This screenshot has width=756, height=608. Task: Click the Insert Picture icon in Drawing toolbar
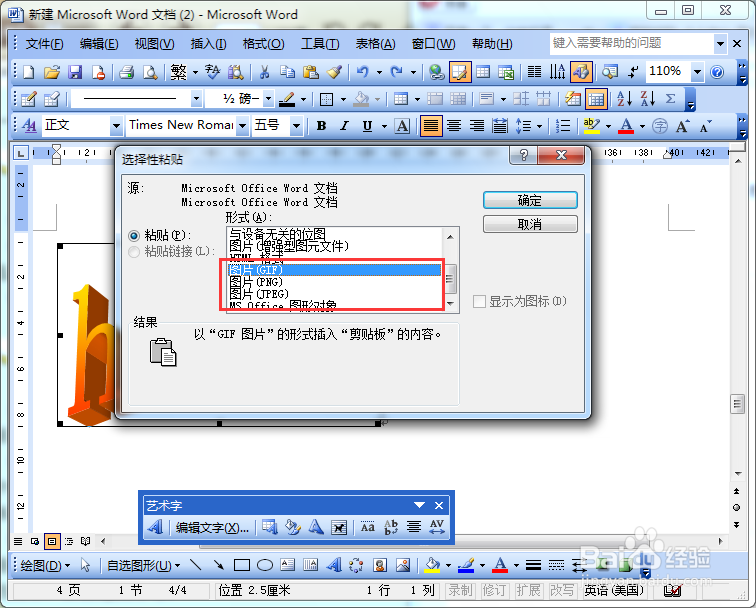(x=403, y=565)
